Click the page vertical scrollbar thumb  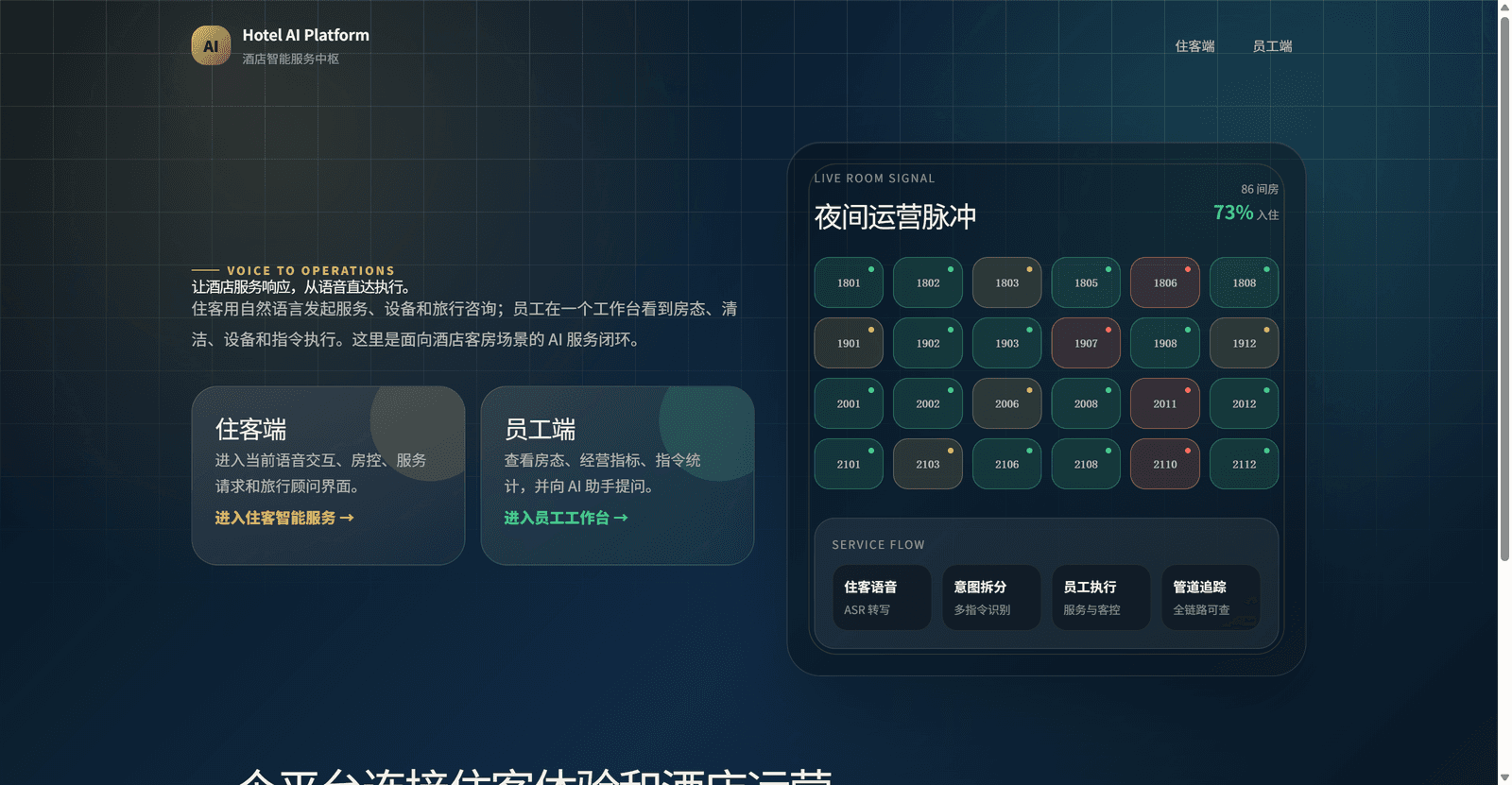(1504, 289)
